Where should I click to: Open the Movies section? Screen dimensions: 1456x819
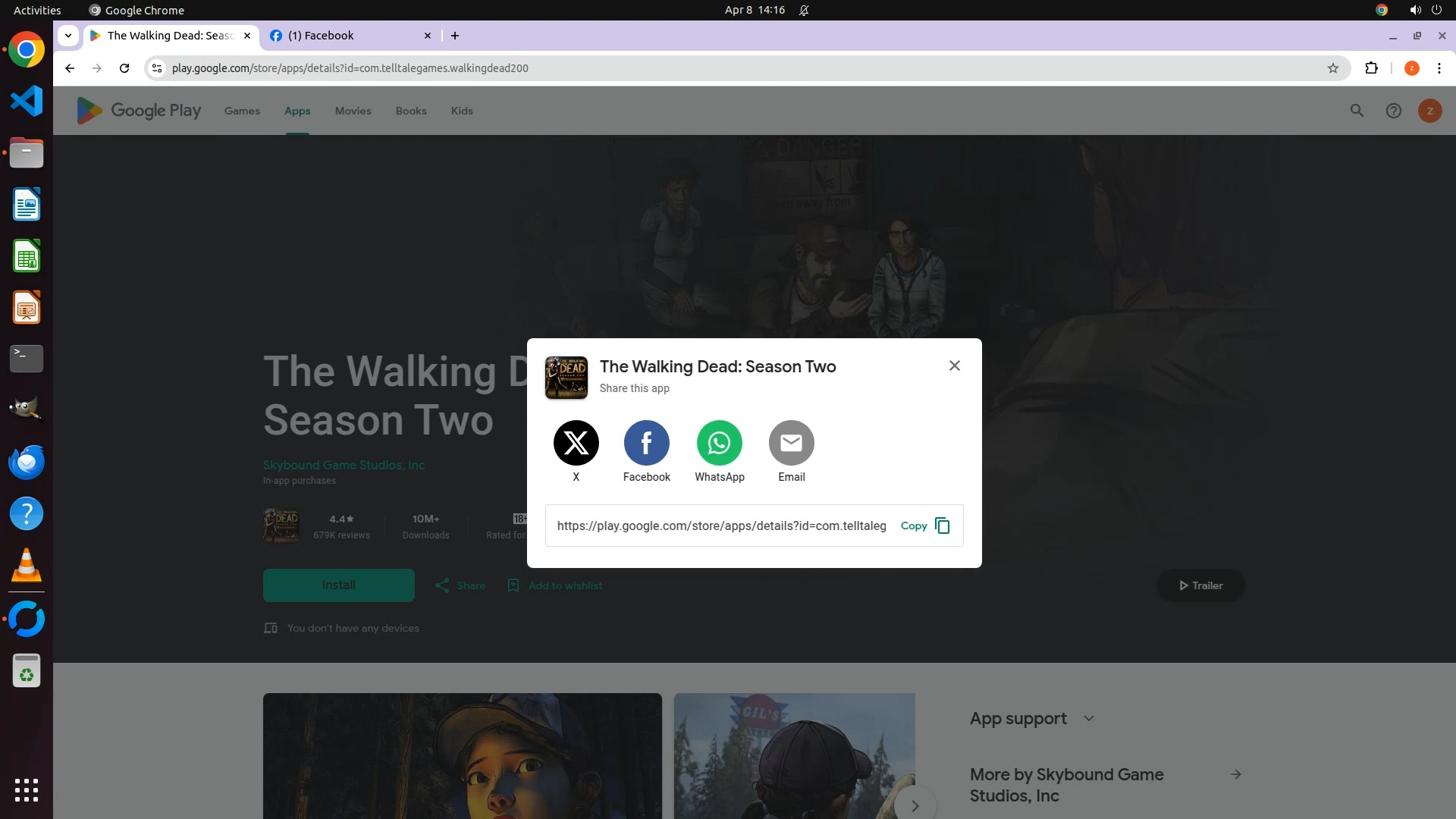pyautogui.click(x=353, y=111)
